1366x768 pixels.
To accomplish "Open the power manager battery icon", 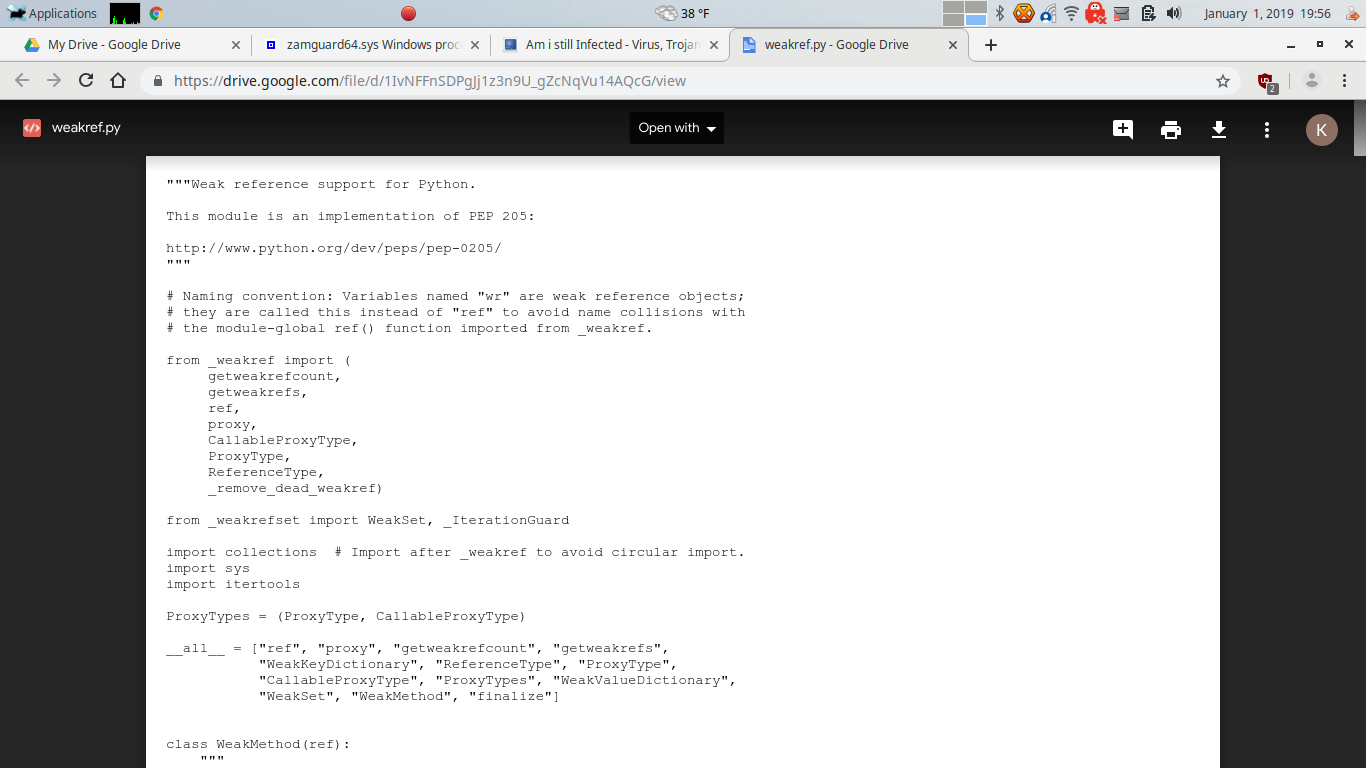I will tap(1148, 13).
